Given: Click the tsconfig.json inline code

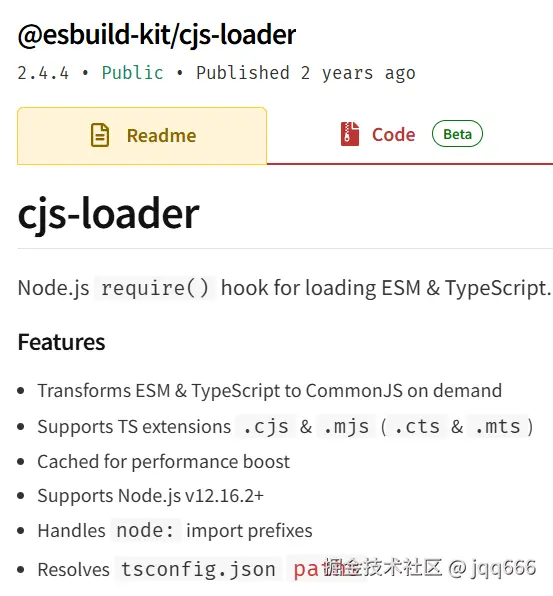Looking at the screenshot, I should click(x=198, y=569).
